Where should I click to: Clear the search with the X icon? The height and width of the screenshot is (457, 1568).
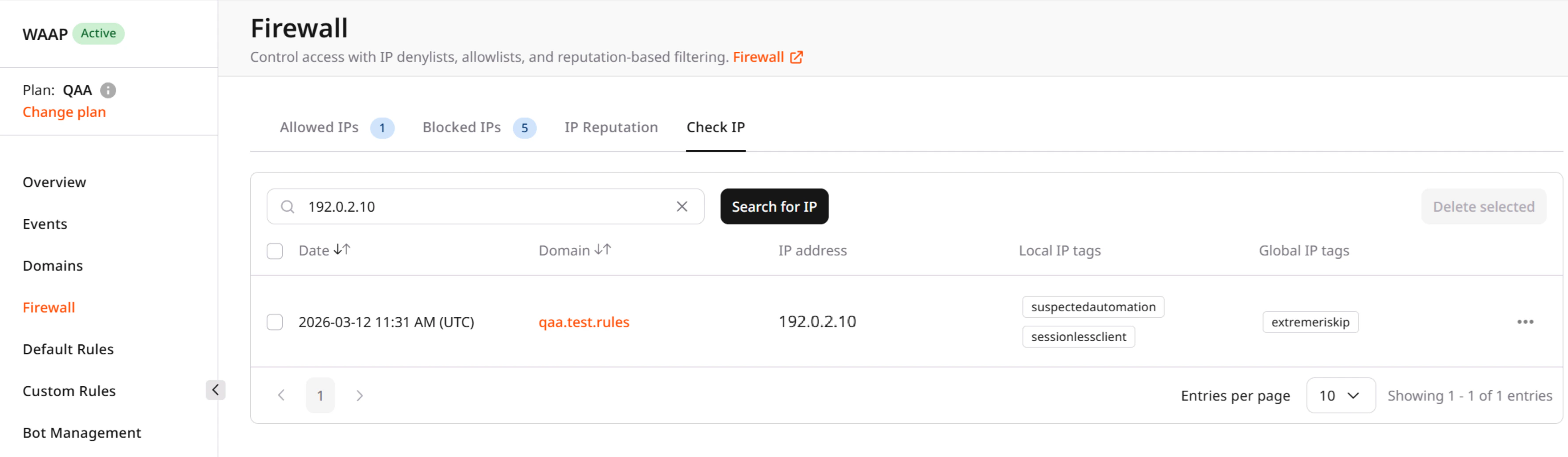pos(681,206)
